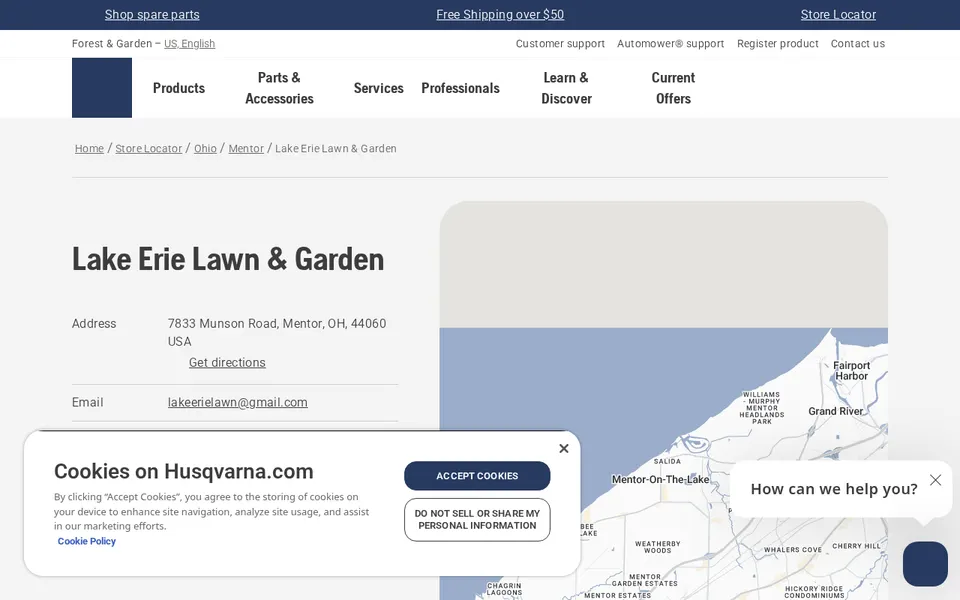The image size is (960, 600).
Task: Close the cookie banner with X
Action: click(x=564, y=449)
